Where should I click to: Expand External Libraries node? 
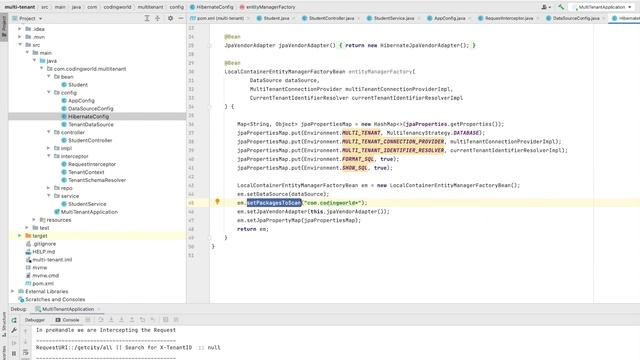tap(12, 291)
